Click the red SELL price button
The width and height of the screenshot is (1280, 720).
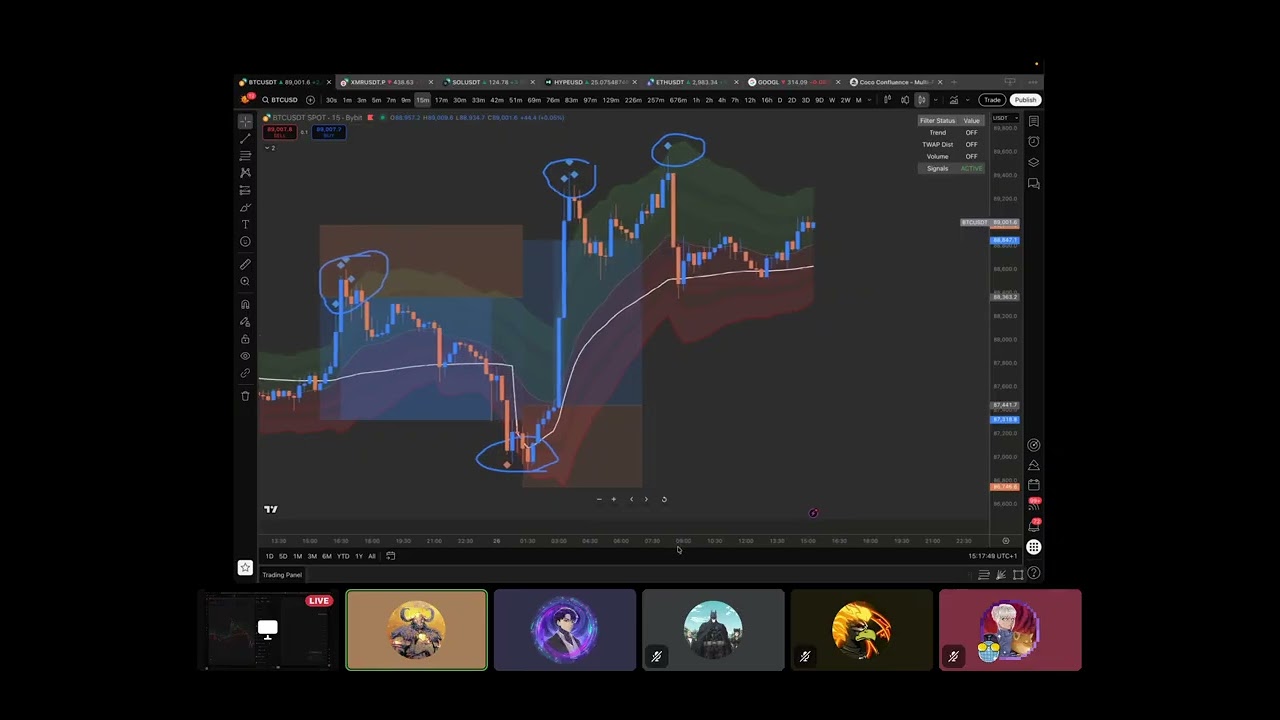click(280, 132)
